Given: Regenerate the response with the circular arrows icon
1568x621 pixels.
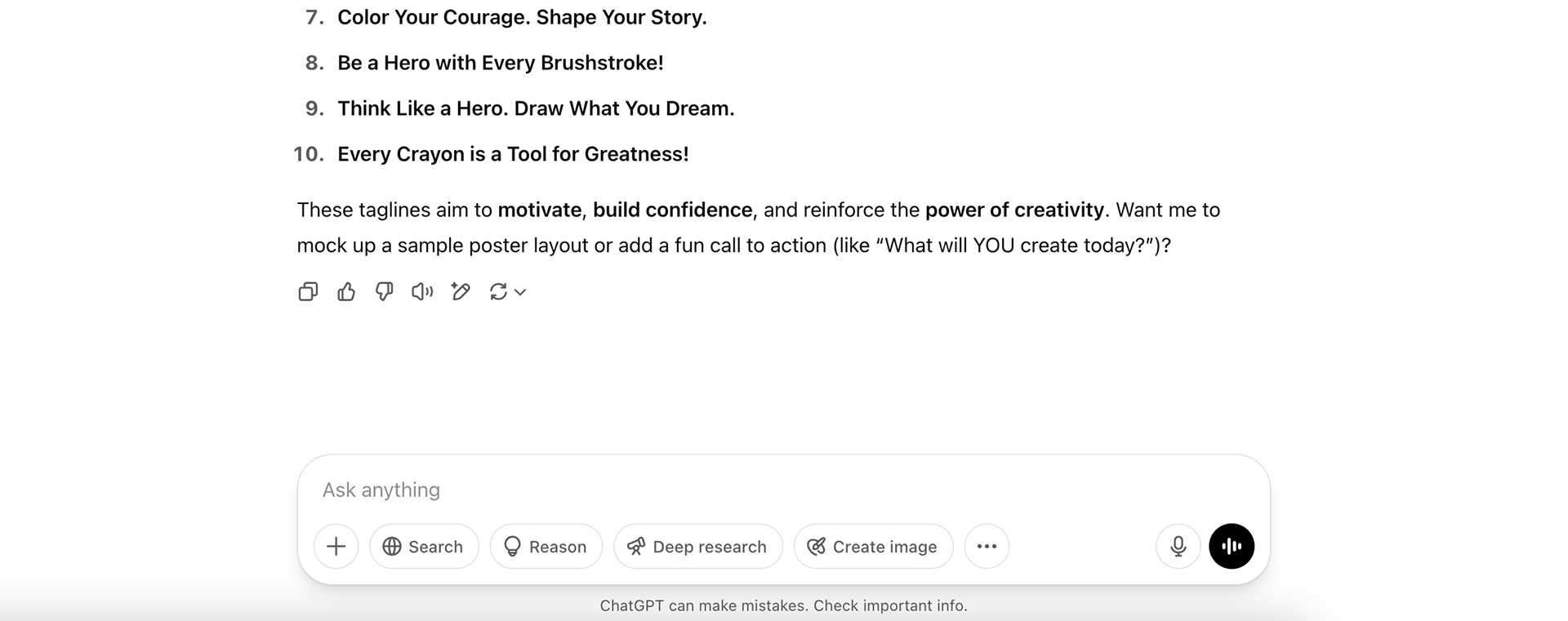Looking at the screenshot, I should (498, 291).
